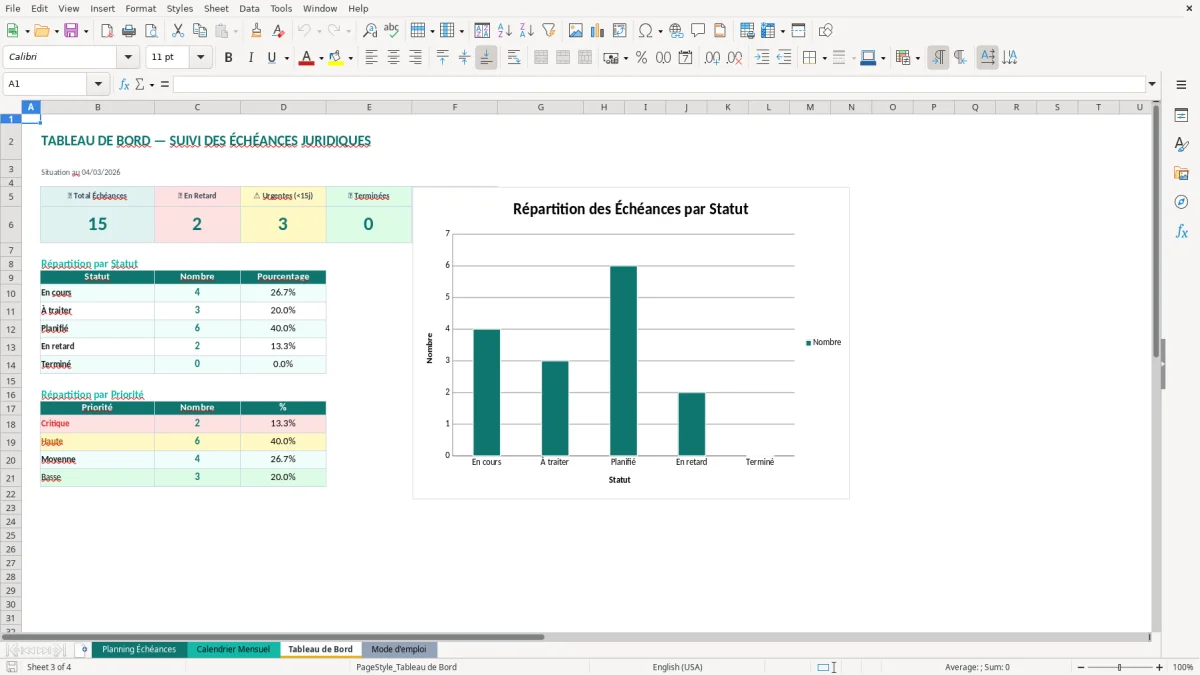Click the Format as Percent icon
This screenshot has height=675, width=1200.
pyautogui.click(x=641, y=58)
